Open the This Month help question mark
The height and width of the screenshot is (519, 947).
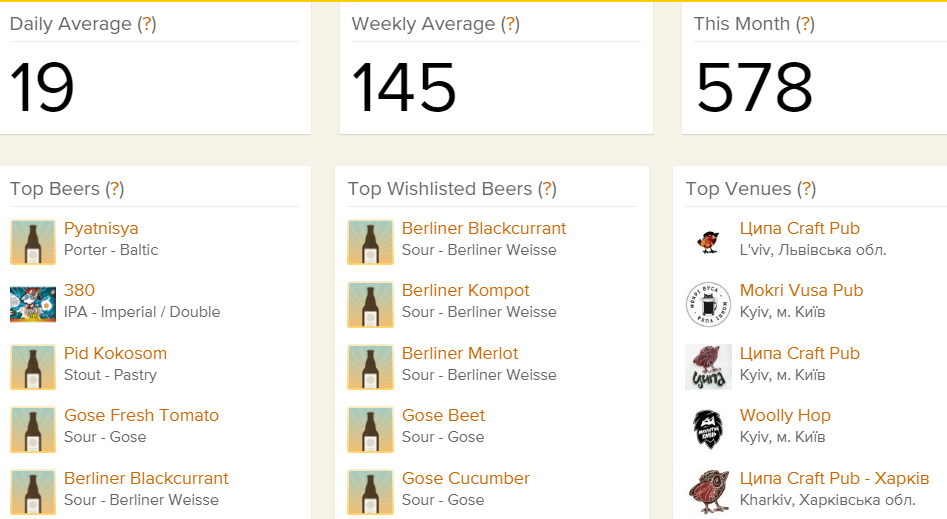pos(805,24)
